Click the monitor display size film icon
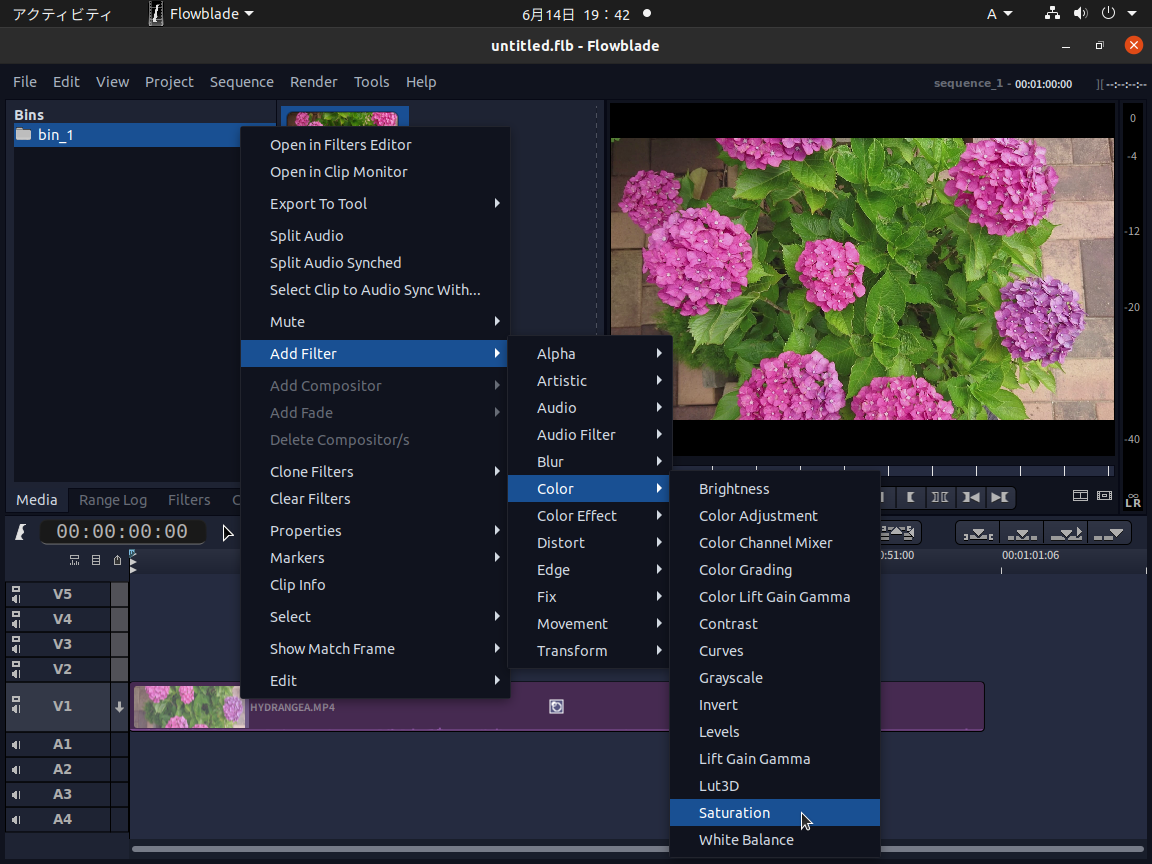Viewport: 1152px width, 864px height. [x=1104, y=495]
